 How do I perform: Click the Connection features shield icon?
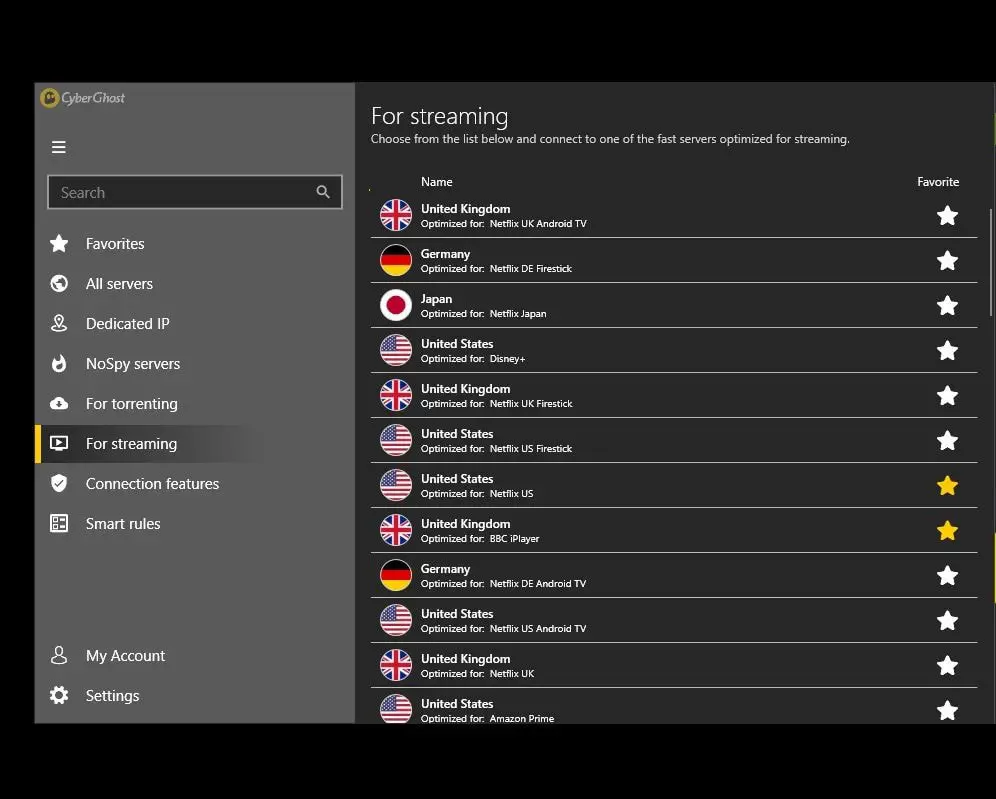pos(59,483)
